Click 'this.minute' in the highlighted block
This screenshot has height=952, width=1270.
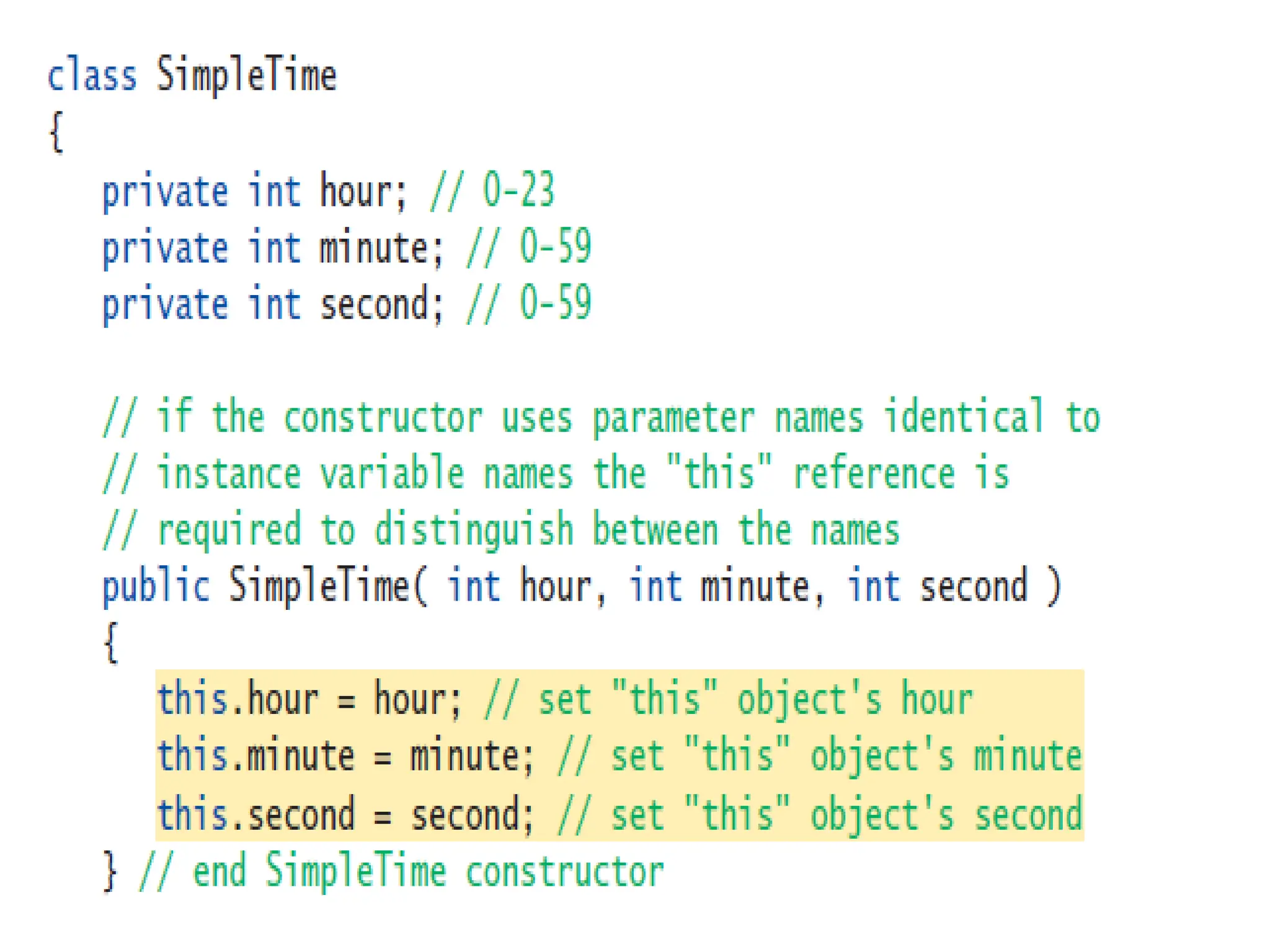coord(256,757)
